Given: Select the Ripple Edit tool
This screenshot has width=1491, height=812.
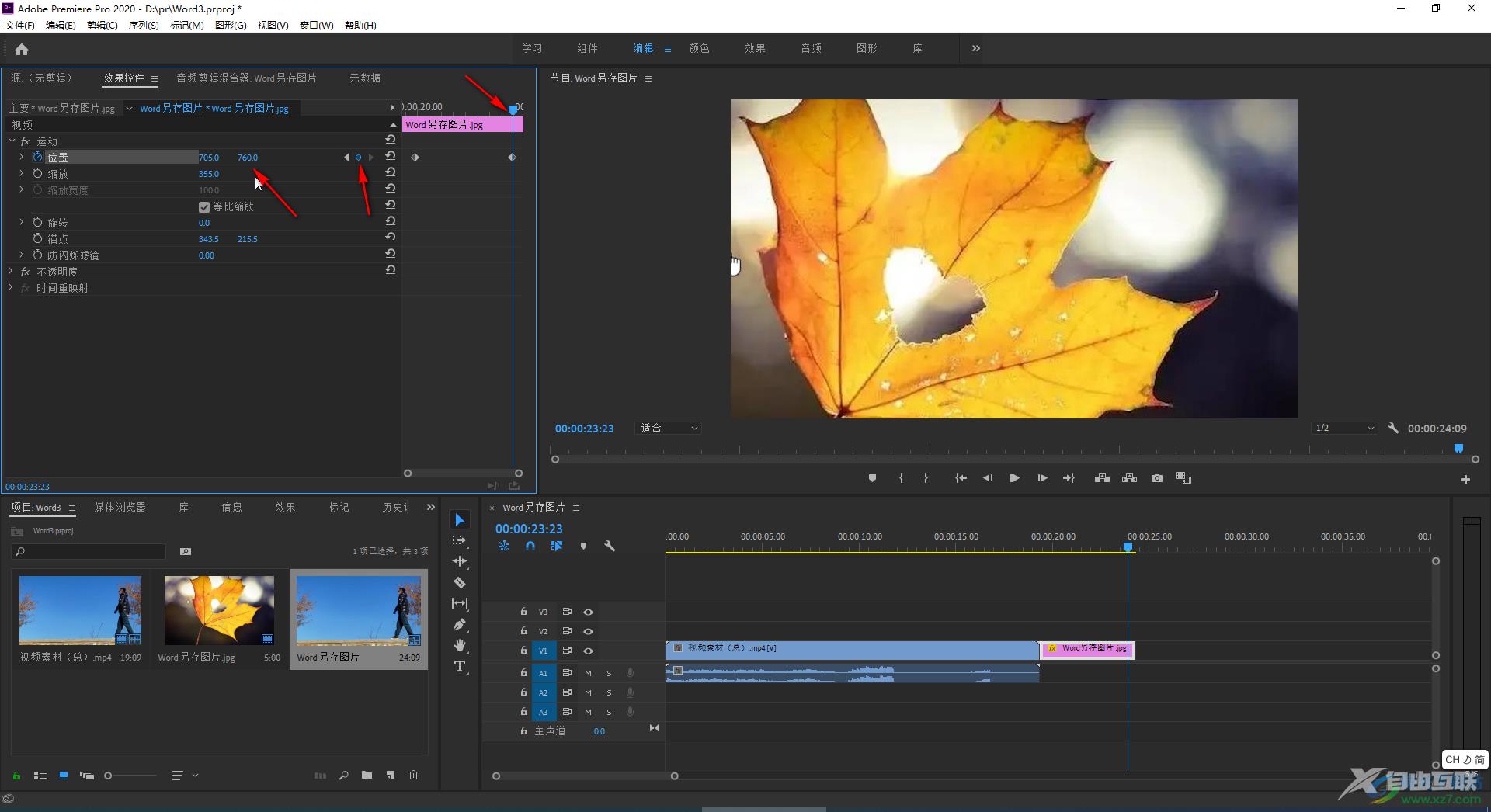Looking at the screenshot, I should click(460, 561).
